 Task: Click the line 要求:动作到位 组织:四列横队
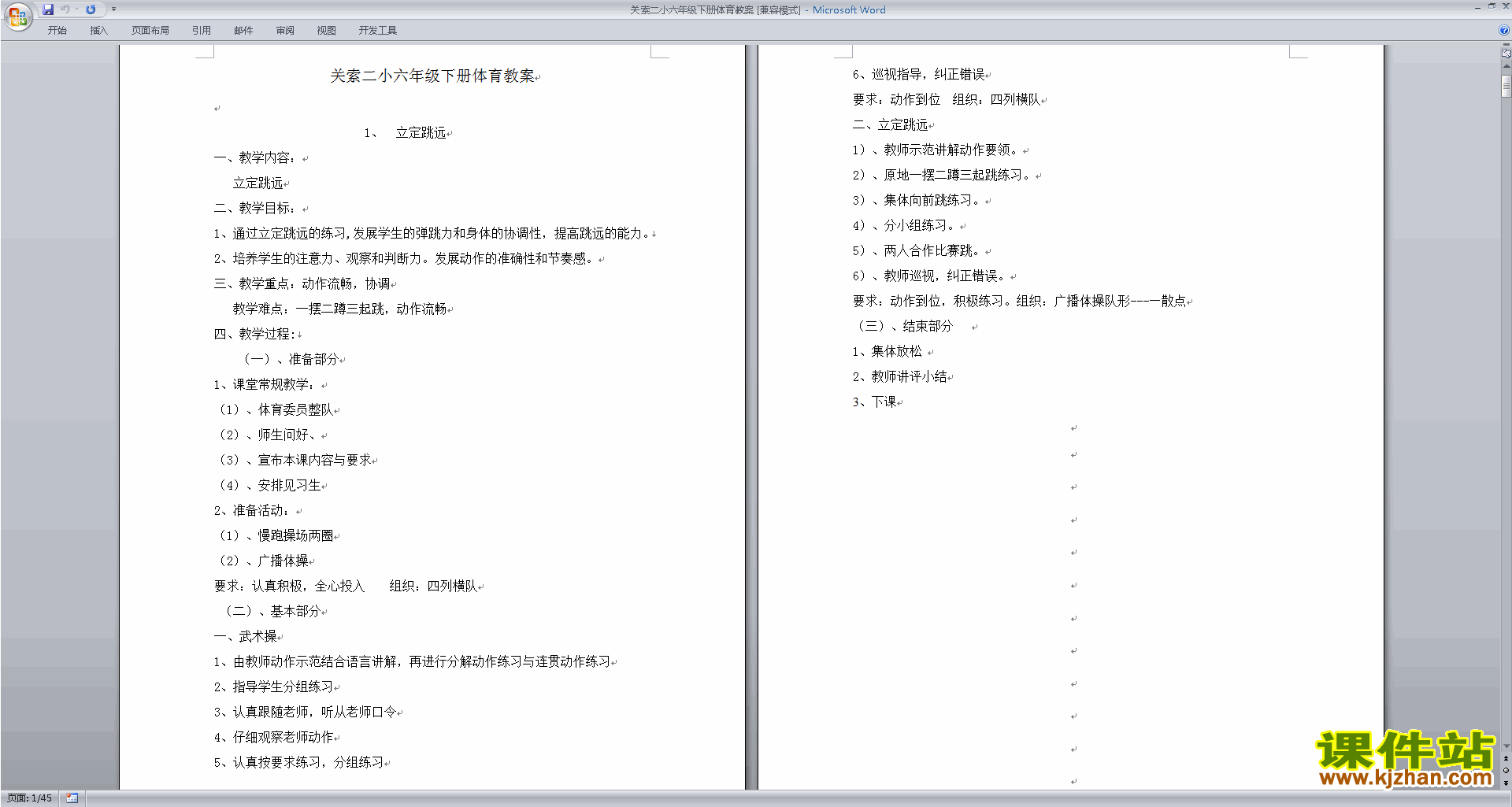[947, 99]
